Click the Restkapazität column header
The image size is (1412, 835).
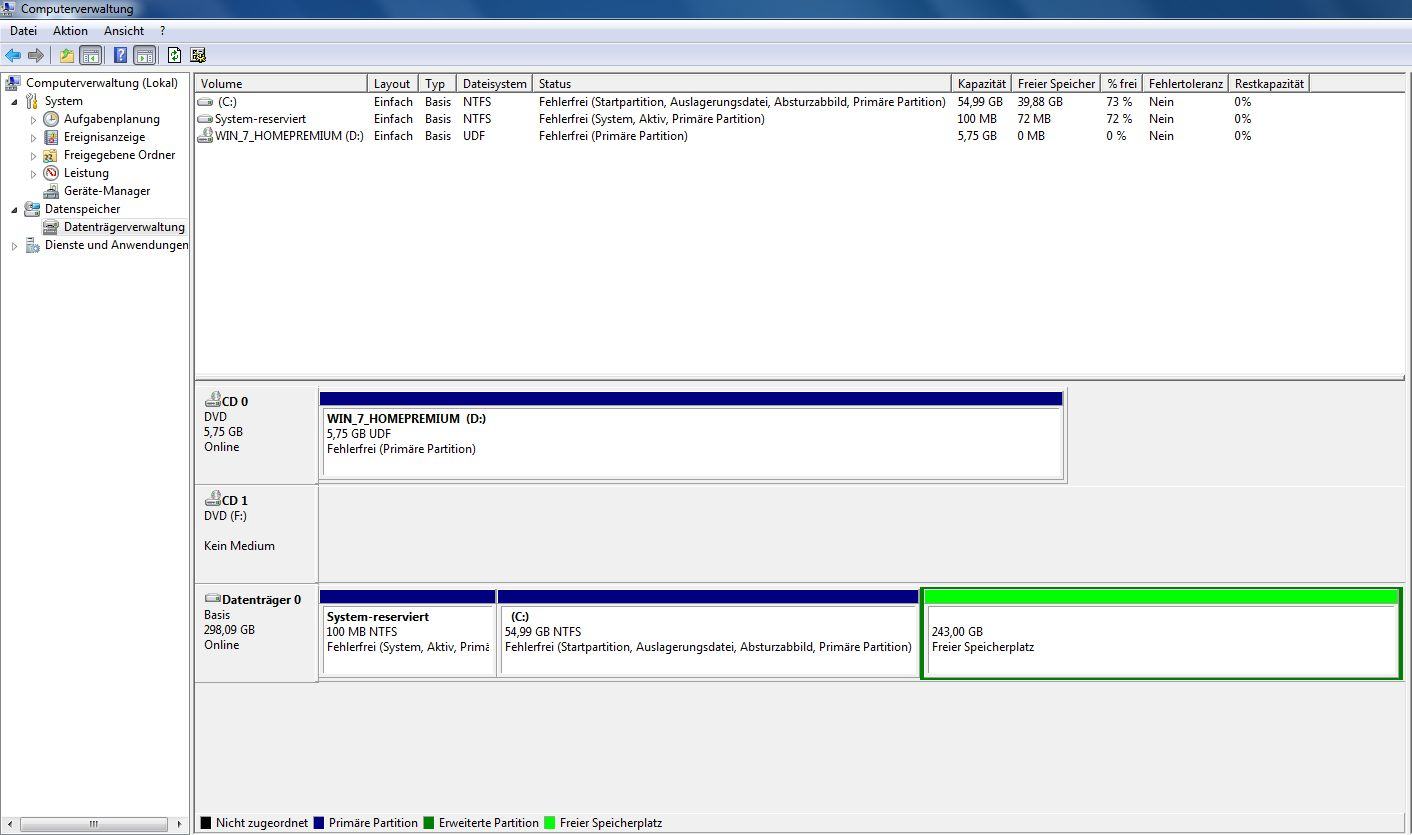(x=1269, y=84)
